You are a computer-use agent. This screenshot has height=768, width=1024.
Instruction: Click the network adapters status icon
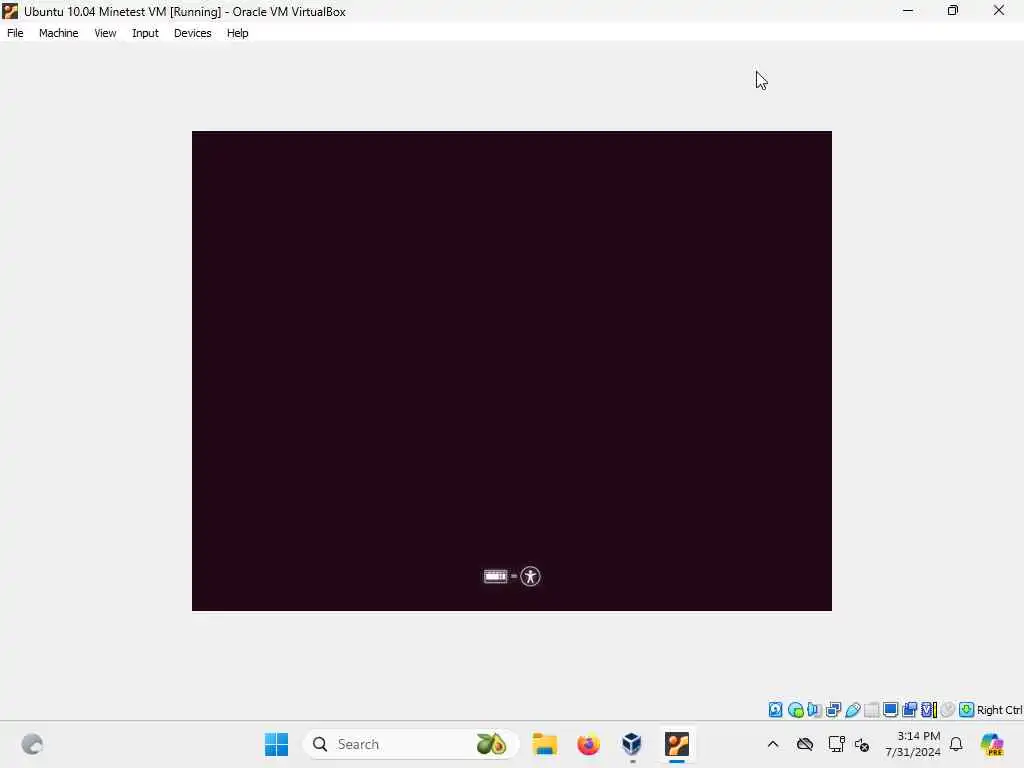tap(833, 709)
